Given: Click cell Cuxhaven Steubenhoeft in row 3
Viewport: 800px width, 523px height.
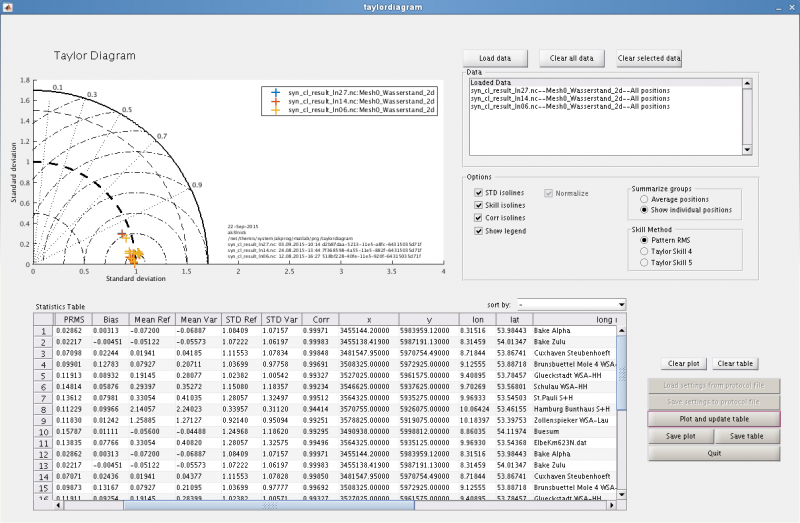Looking at the screenshot, I should [572, 353].
